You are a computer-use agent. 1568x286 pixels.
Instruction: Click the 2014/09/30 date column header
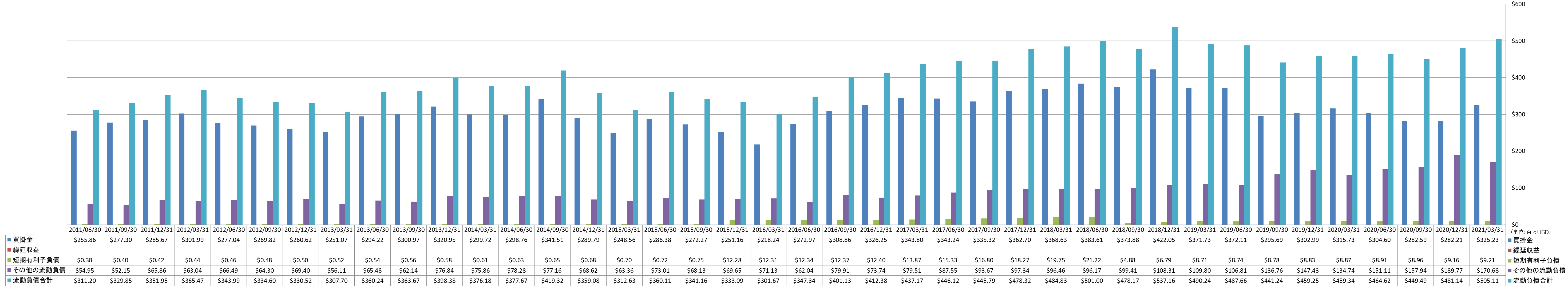pyautogui.click(x=552, y=230)
